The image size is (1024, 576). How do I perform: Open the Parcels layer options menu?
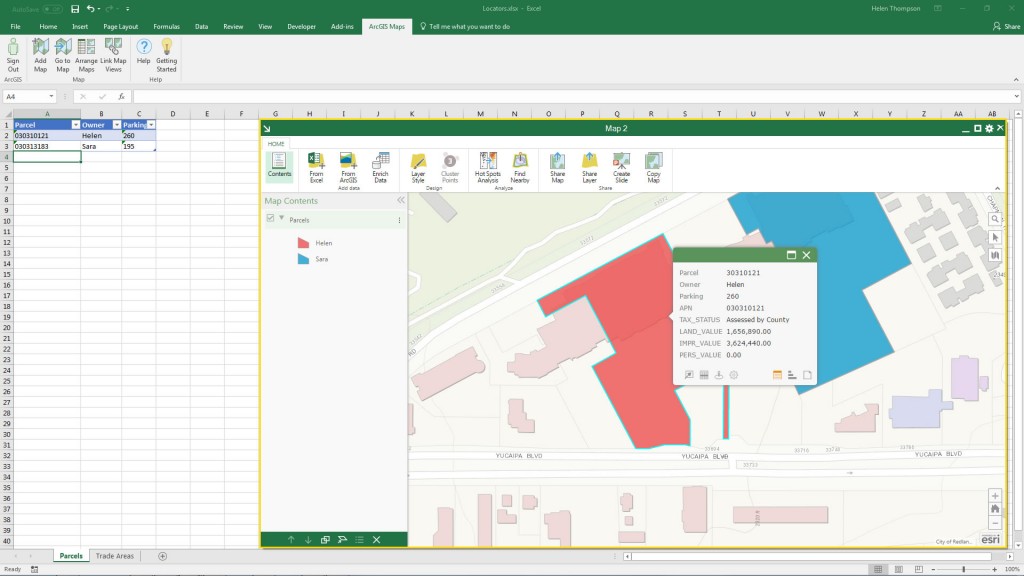pos(399,220)
